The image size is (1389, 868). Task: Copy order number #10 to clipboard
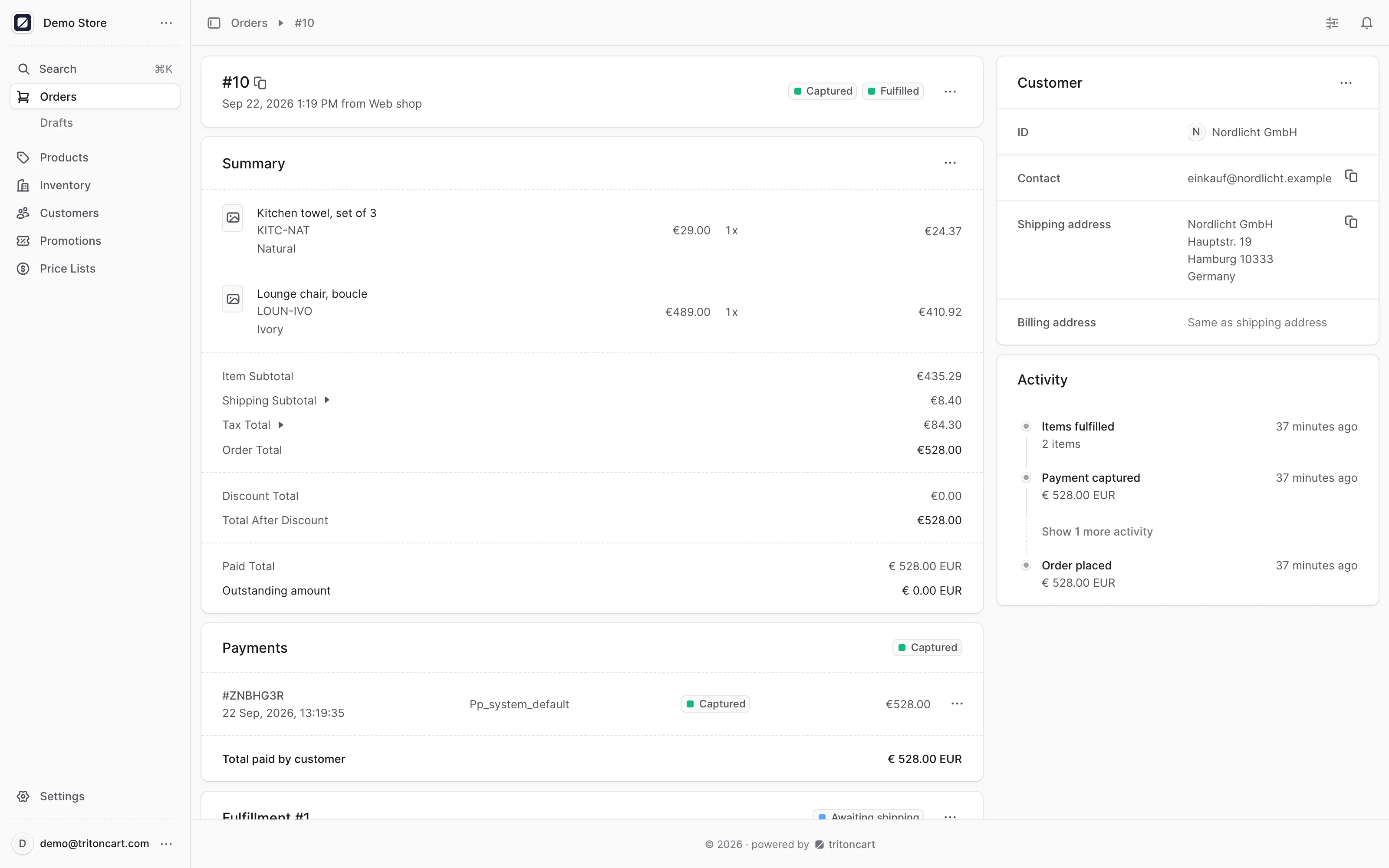point(260,82)
